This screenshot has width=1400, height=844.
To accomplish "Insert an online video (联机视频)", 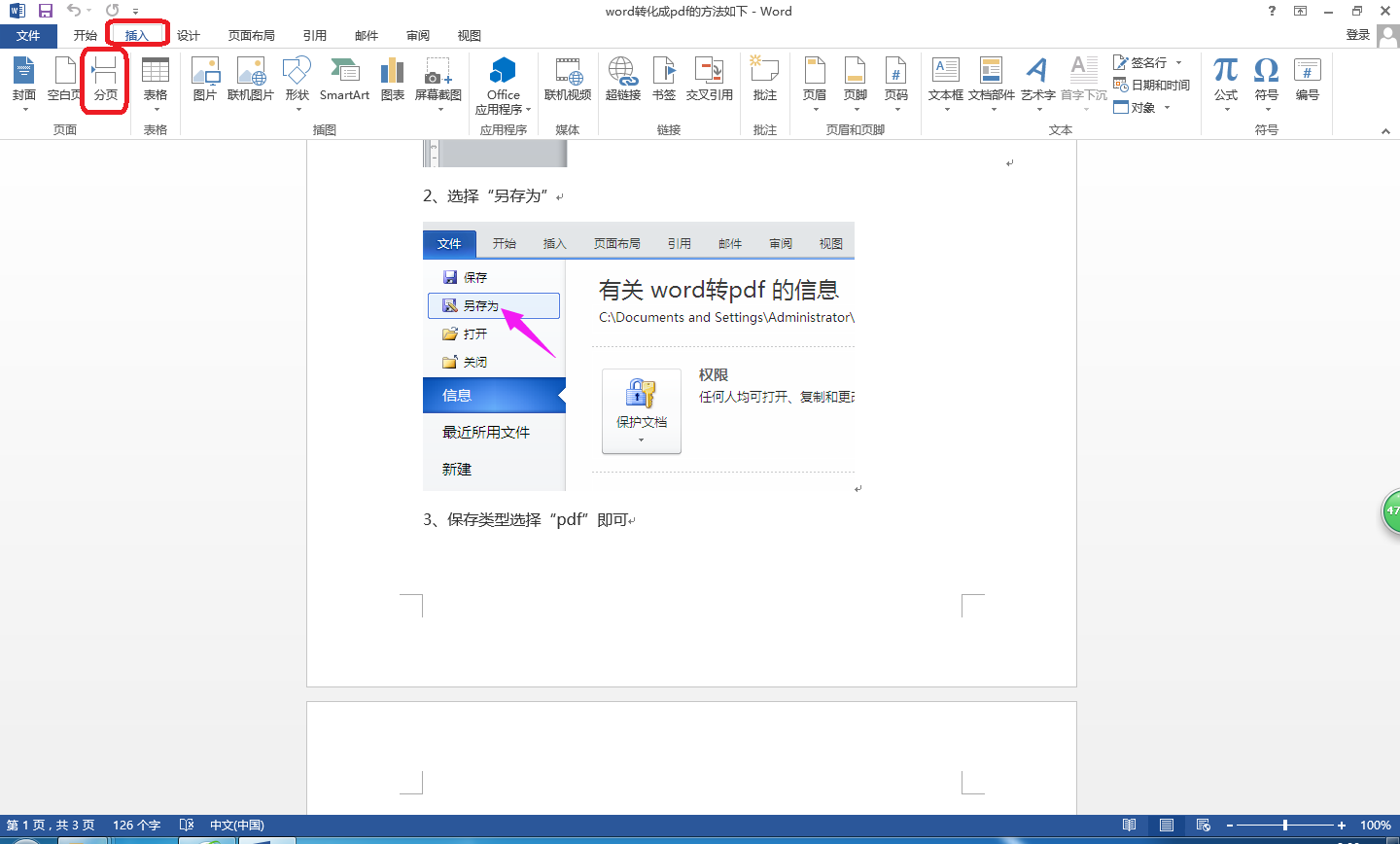I will pyautogui.click(x=568, y=79).
